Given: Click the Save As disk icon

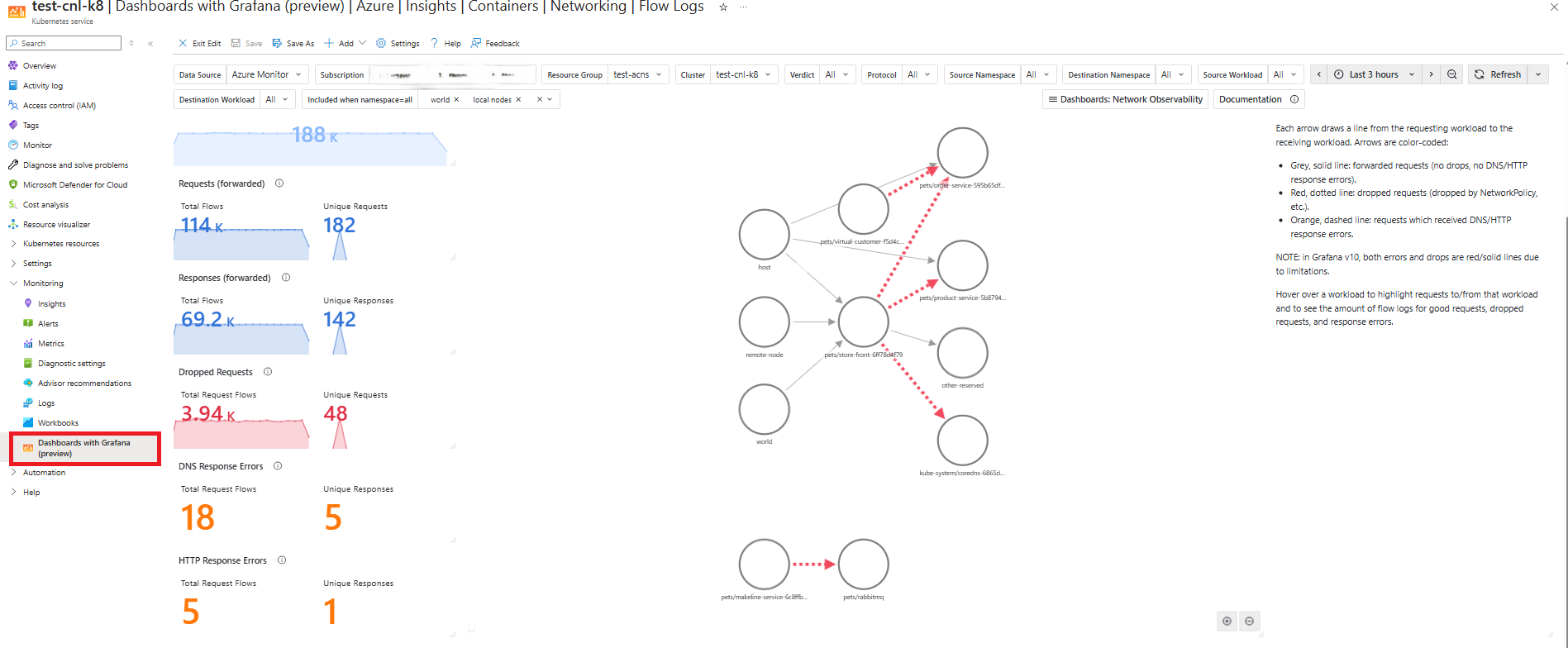Looking at the screenshot, I should [276, 43].
